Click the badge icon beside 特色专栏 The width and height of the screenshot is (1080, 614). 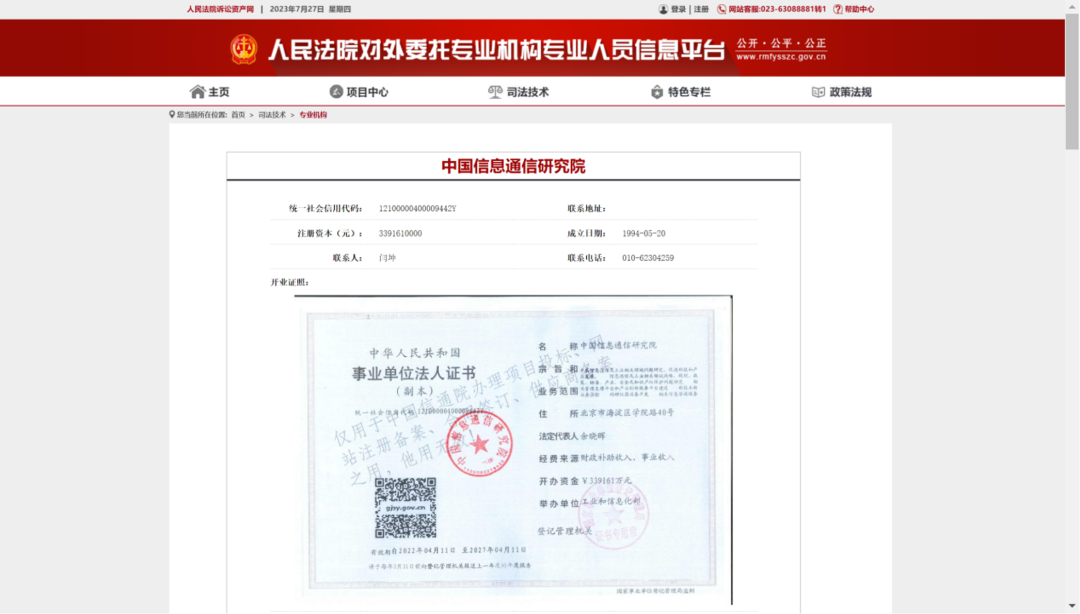pyautogui.click(x=657, y=92)
